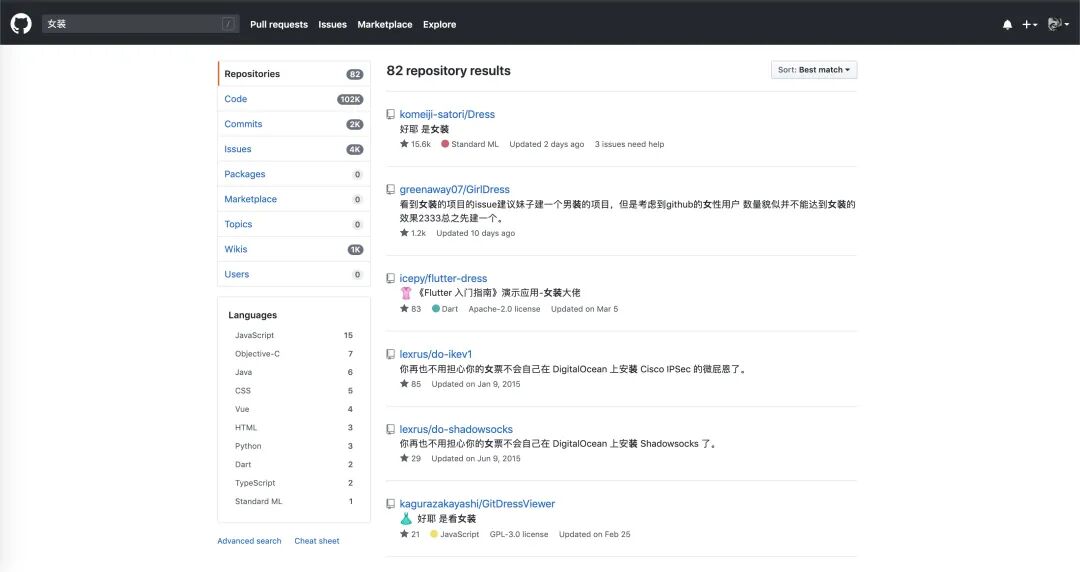Filter results by Dart language in sidebar
1080x572 pixels.
click(x=294, y=464)
